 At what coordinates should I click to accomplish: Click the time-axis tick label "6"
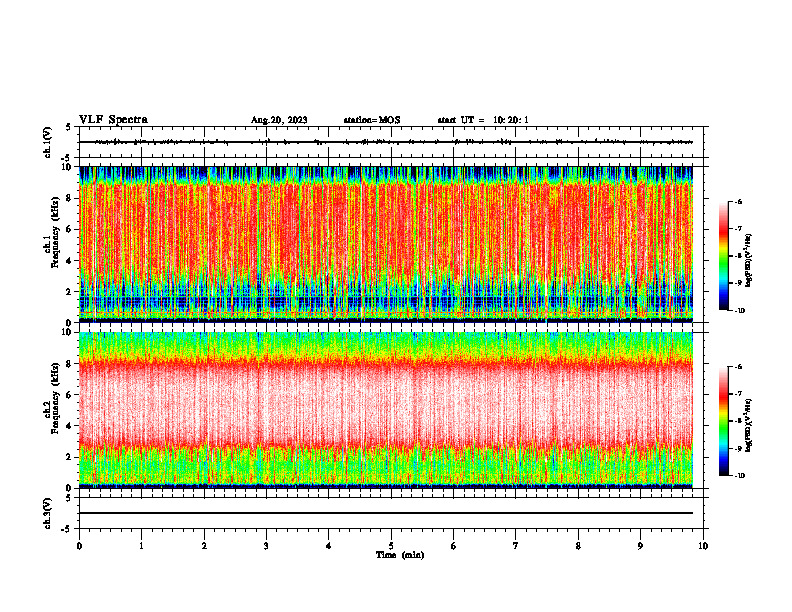[x=454, y=546]
